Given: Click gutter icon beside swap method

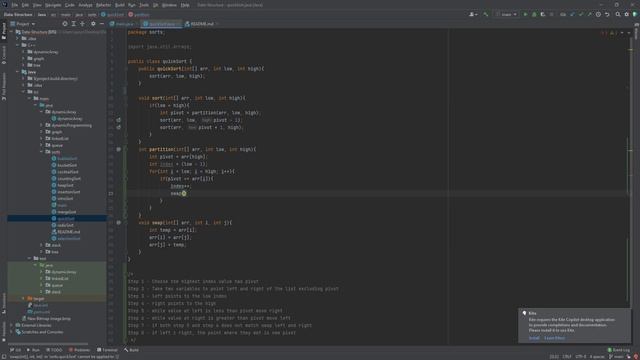Looking at the screenshot, I should point(119,222).
